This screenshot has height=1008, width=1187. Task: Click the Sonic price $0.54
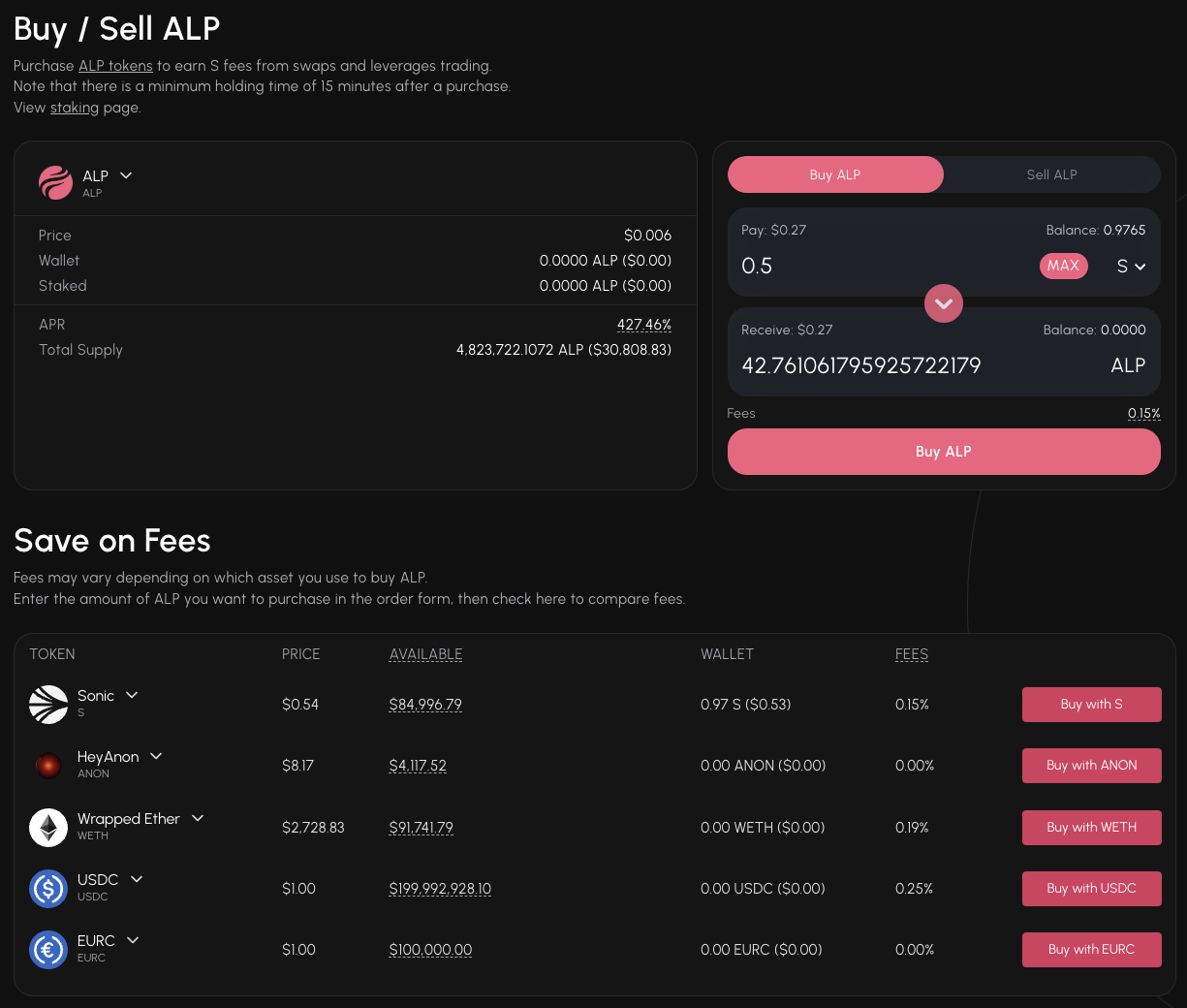coord(300,705)
